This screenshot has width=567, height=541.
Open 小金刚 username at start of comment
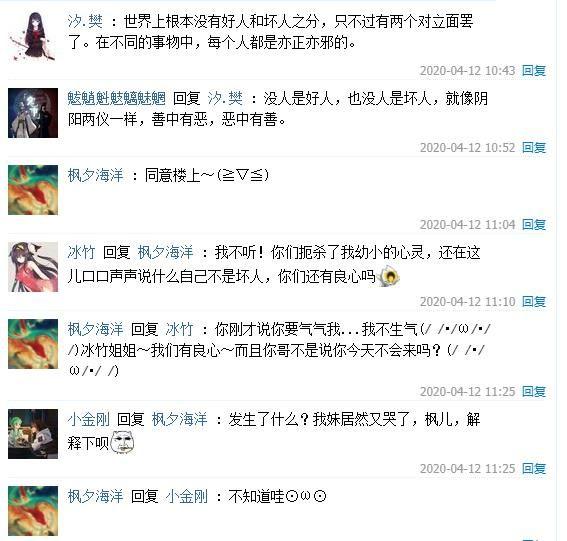coord(89,419)
